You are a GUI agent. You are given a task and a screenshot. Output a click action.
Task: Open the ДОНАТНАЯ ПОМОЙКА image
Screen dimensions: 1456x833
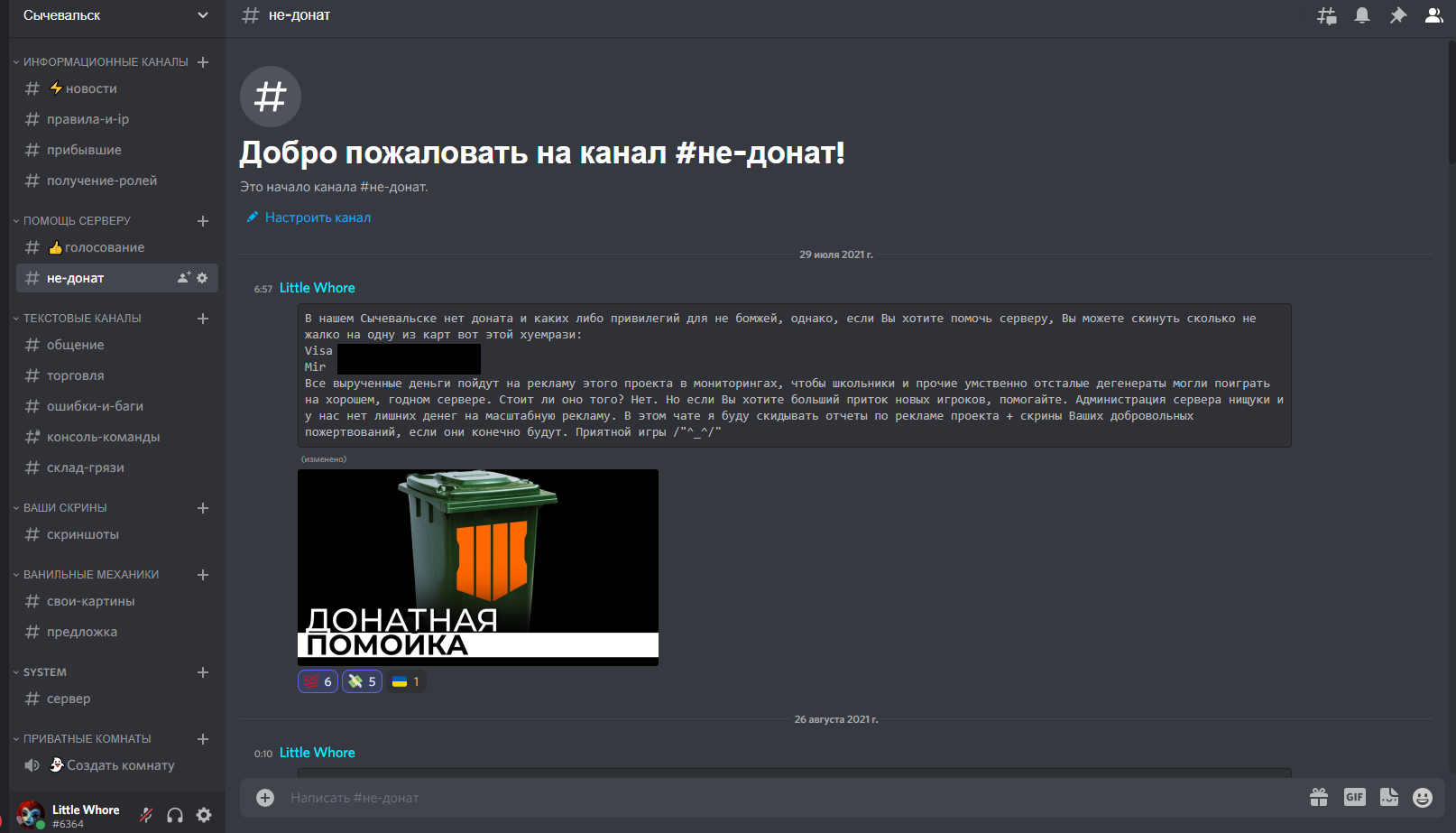478,568
